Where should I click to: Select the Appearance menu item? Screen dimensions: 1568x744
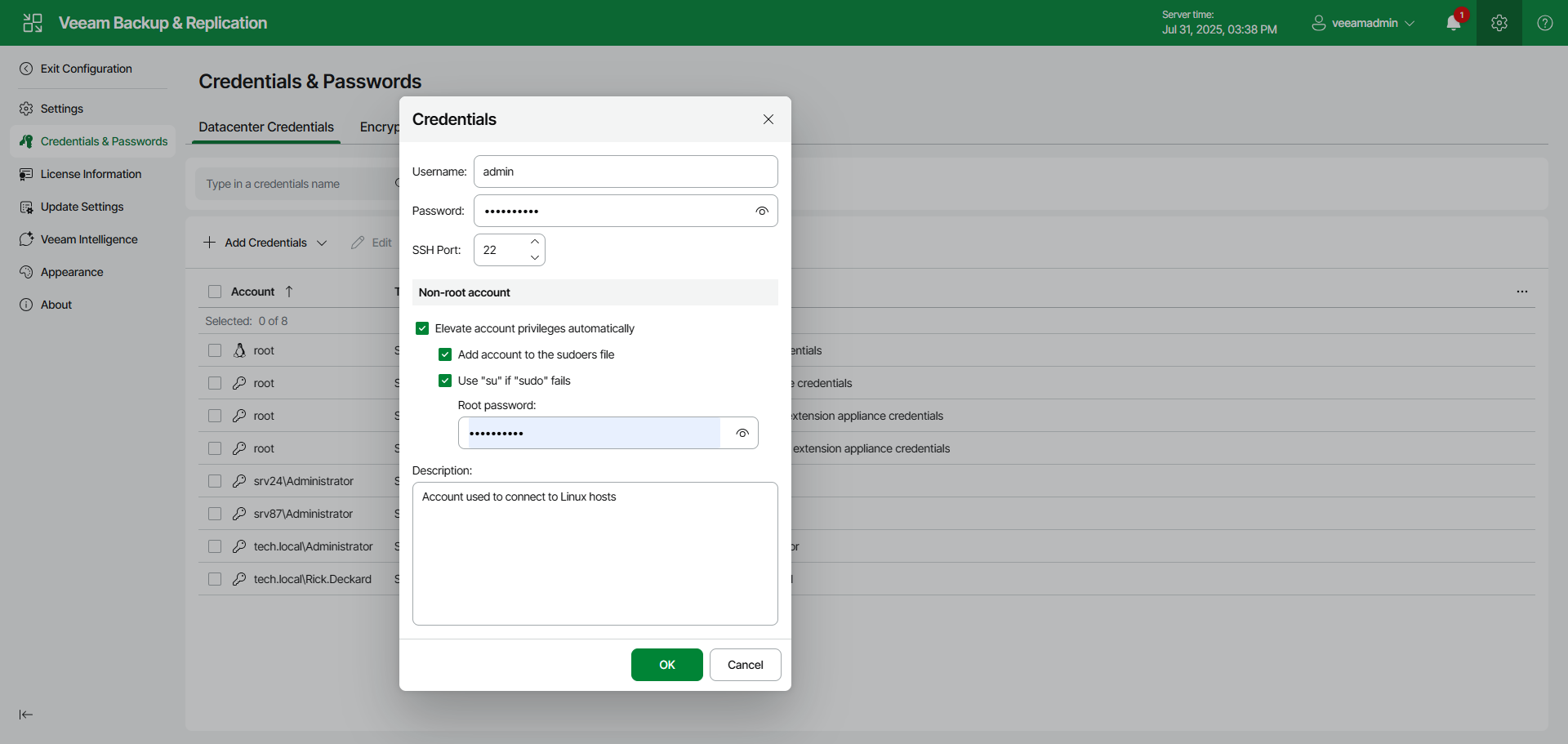click(x=71, y=271)
